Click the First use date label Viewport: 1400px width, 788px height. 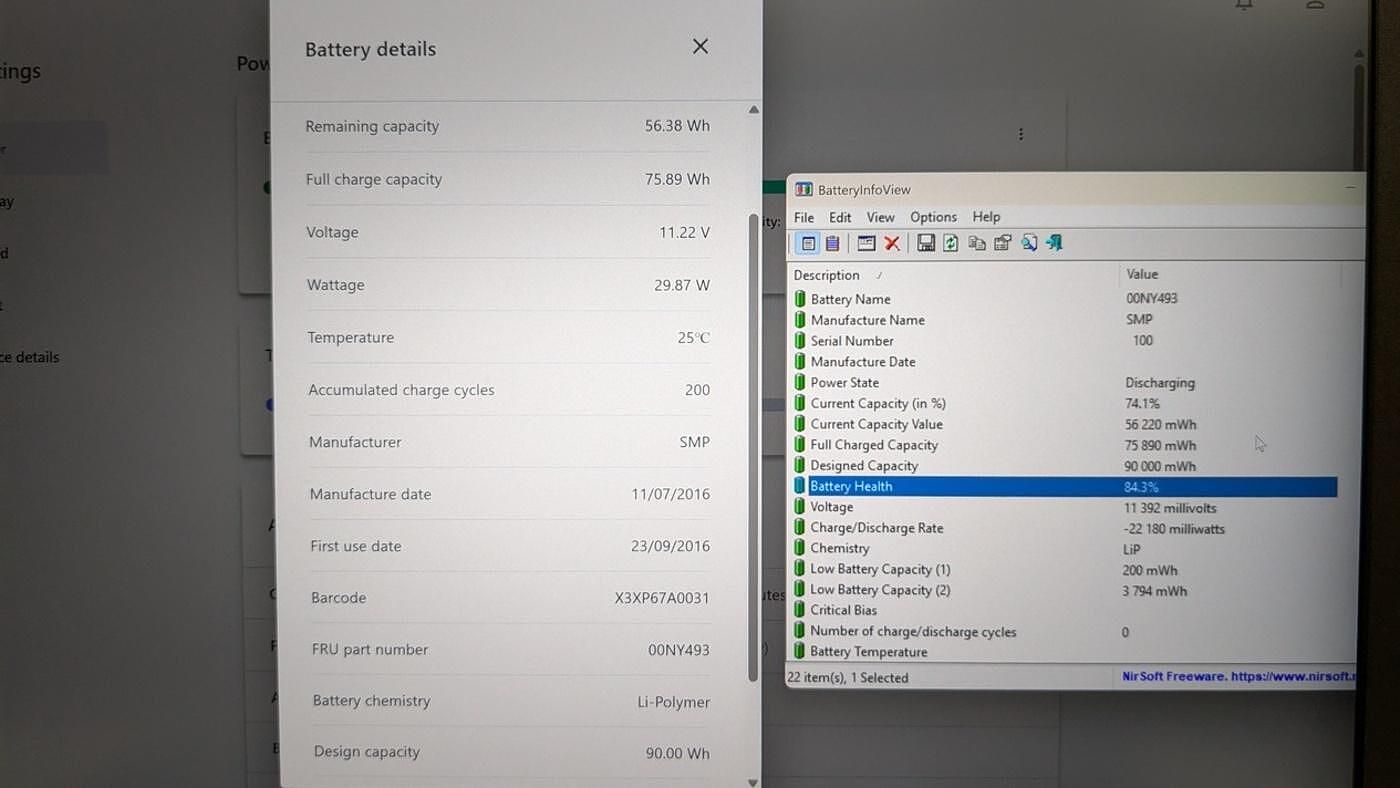[x=355, y=546]
